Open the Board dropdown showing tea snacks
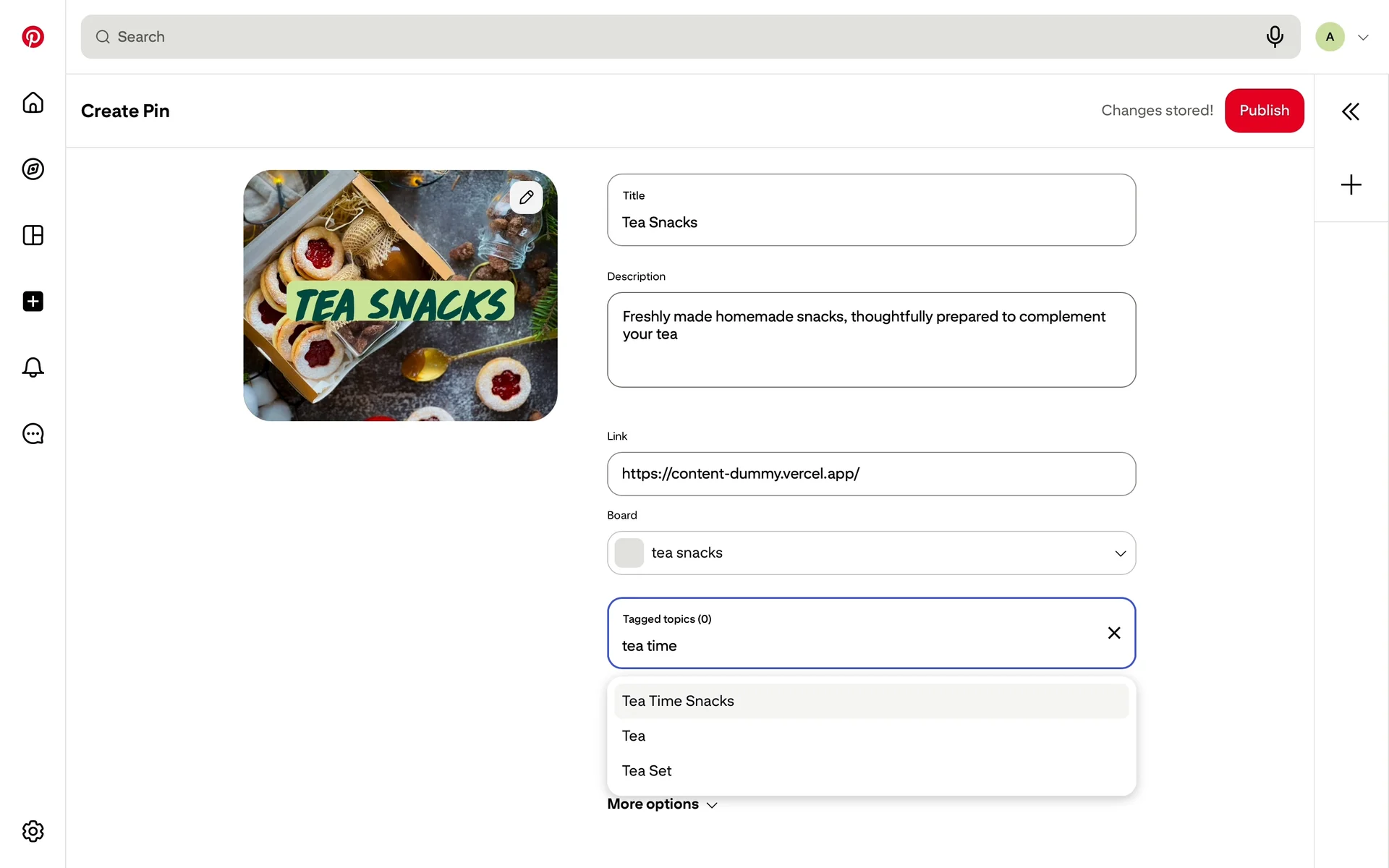 [870, 553]
